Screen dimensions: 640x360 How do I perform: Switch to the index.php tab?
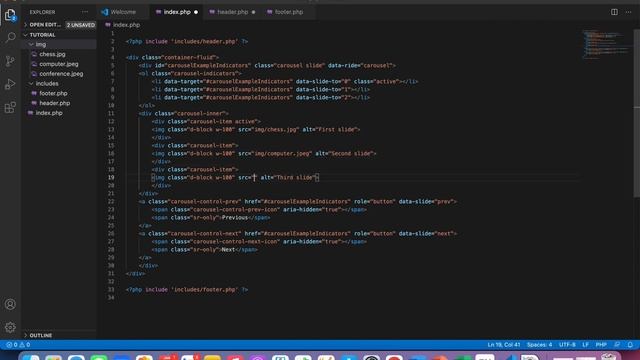(176, 12)
